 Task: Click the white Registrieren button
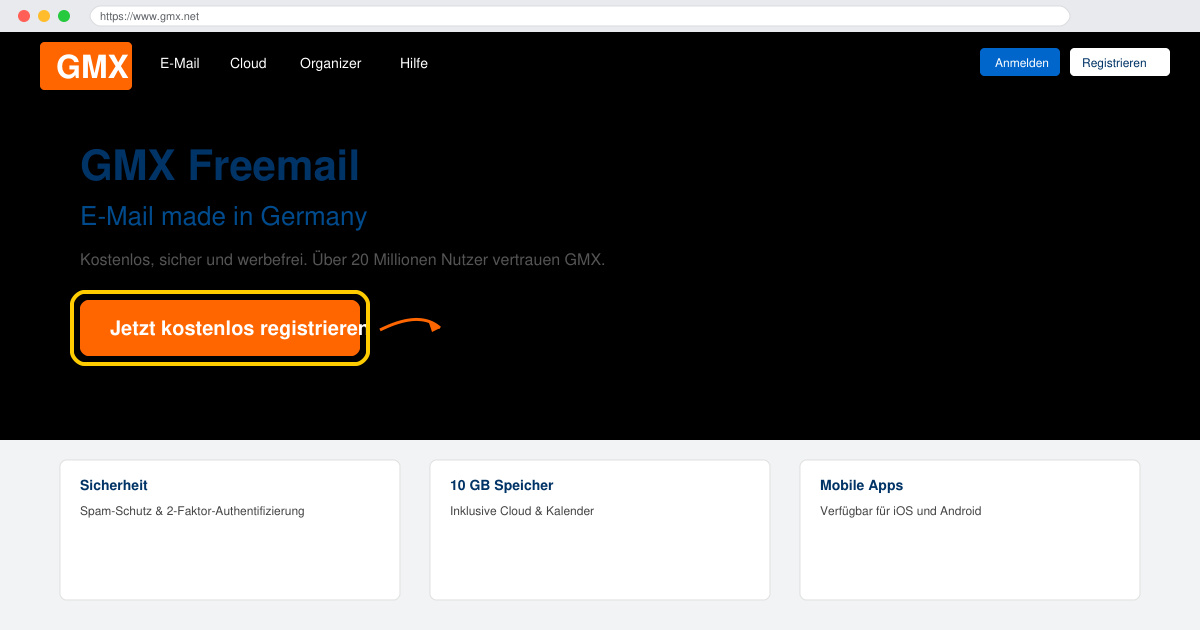pos(1120,62)
